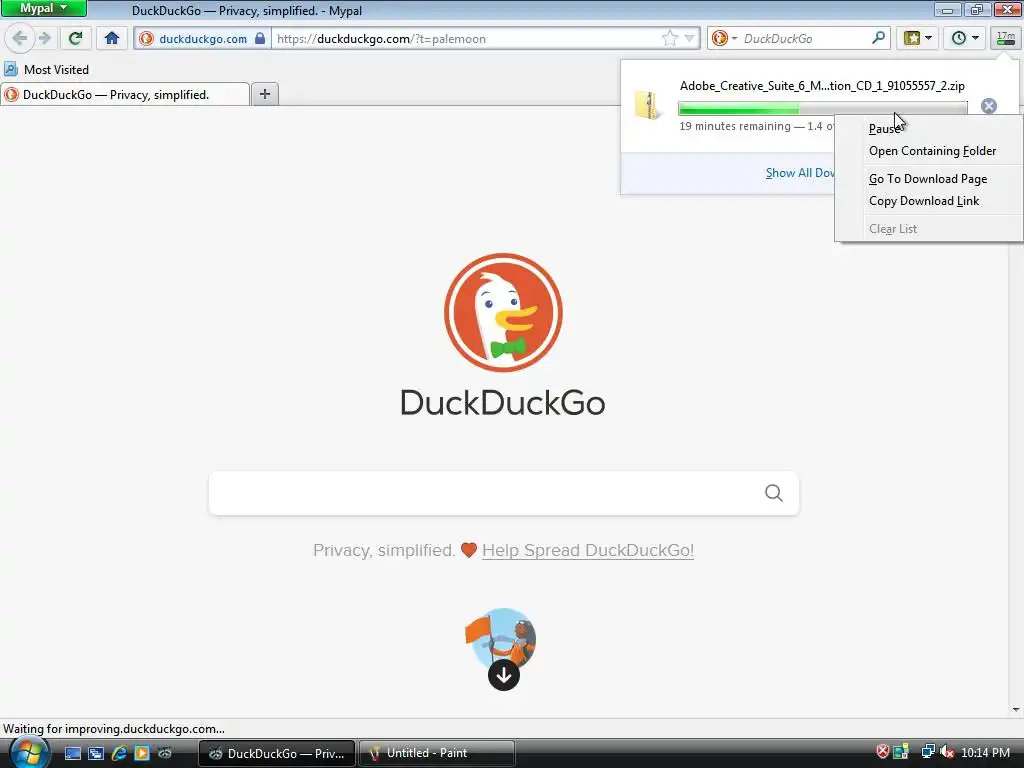Go forward with the forward arrow button
This screenshot has width=1024, height=768.
[45, 38]
